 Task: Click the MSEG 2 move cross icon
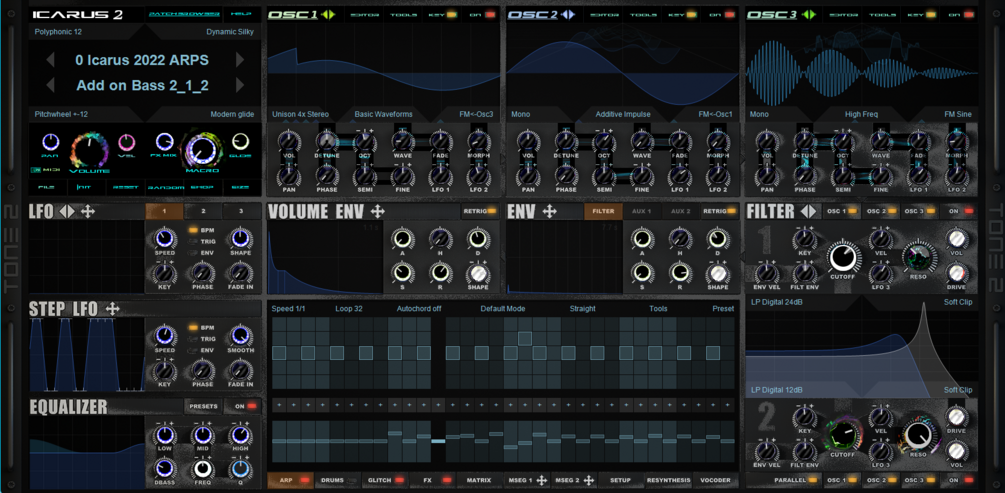[588, 480]
